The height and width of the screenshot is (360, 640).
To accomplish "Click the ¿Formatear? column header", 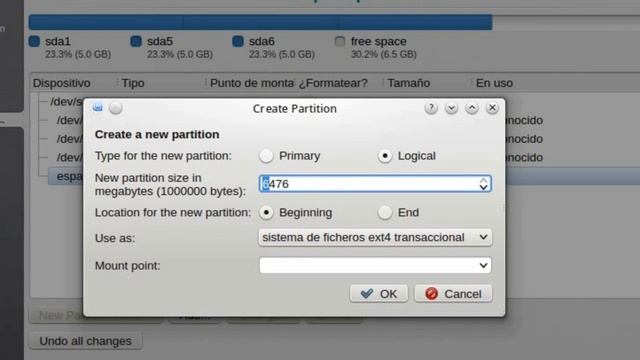I will (x=333, y=83).
